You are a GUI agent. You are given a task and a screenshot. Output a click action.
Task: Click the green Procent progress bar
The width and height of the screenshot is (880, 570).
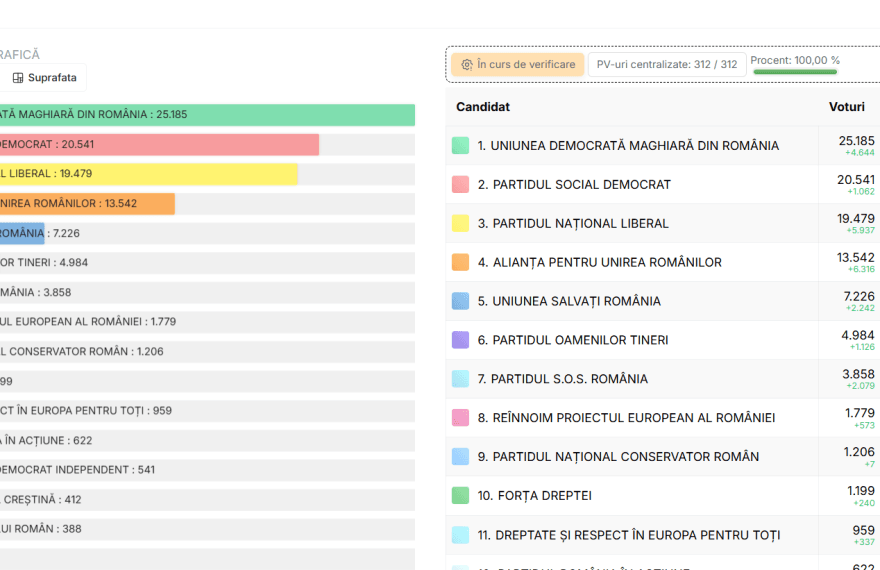pyautogui.click(x=795, y=72)
